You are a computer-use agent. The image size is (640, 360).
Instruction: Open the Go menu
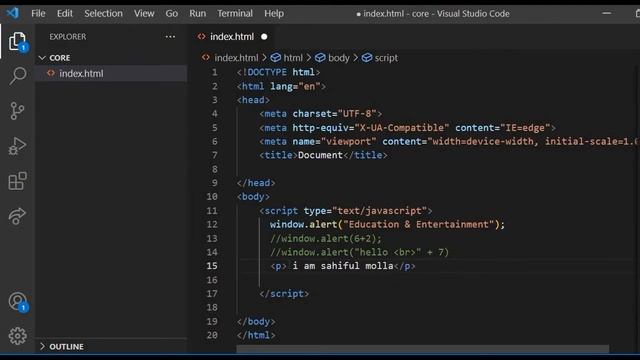171,13
